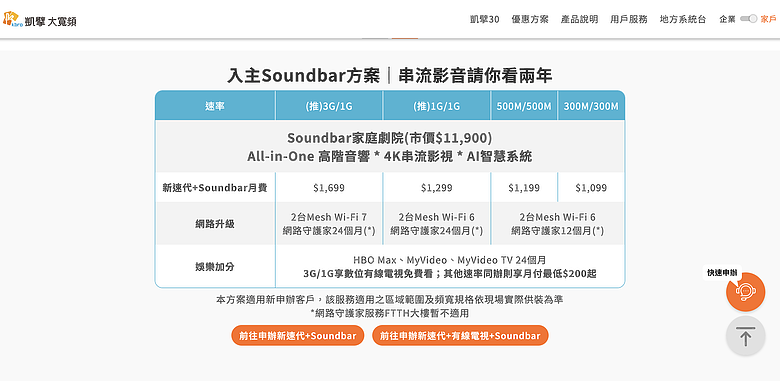This screenshot has width=780, height=381.
Task: Select the 500M/500M column header
Action: click(x=524, y=106)
